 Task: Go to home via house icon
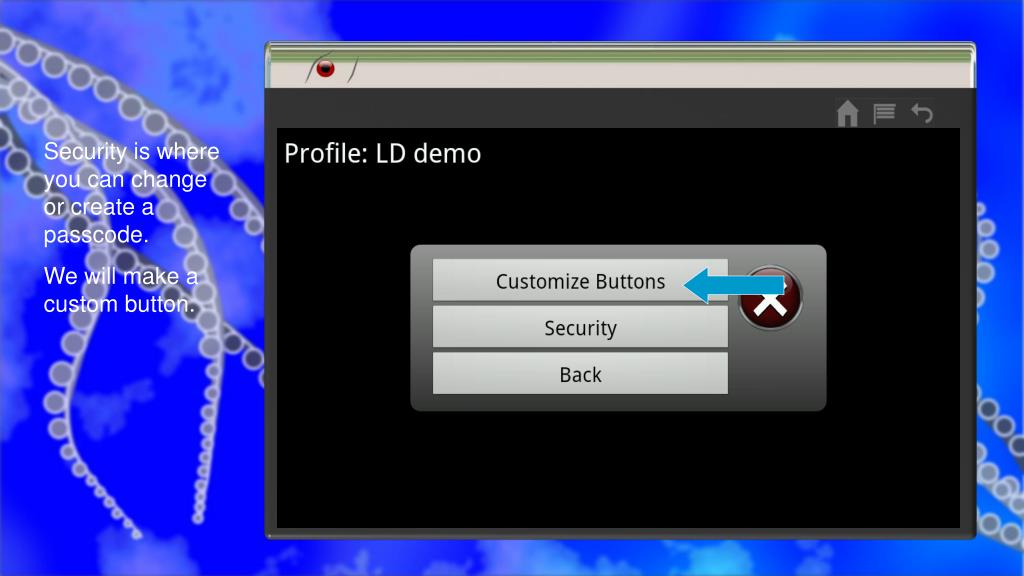(847, 114)
